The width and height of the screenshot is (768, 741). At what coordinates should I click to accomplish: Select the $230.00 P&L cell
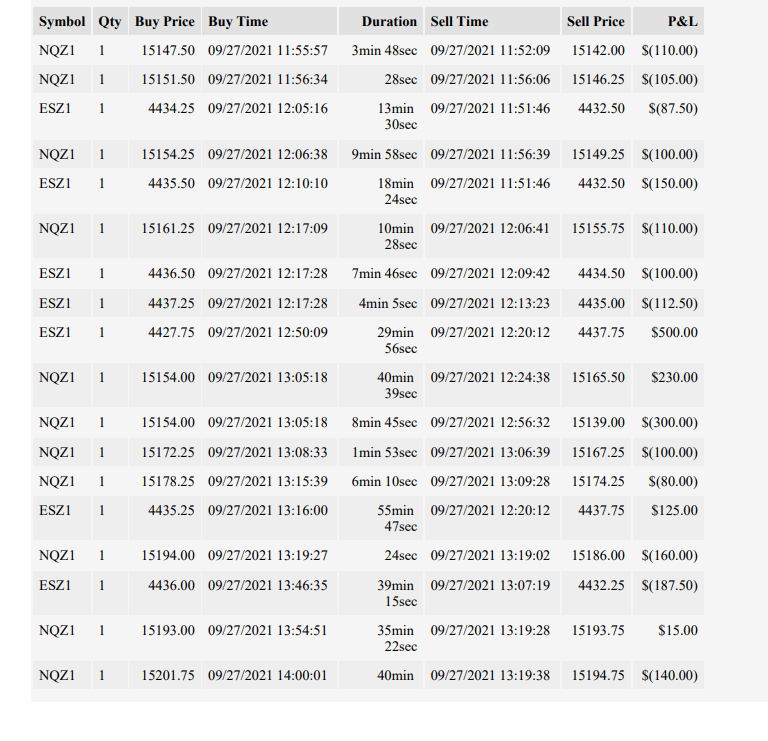[668, 385]
